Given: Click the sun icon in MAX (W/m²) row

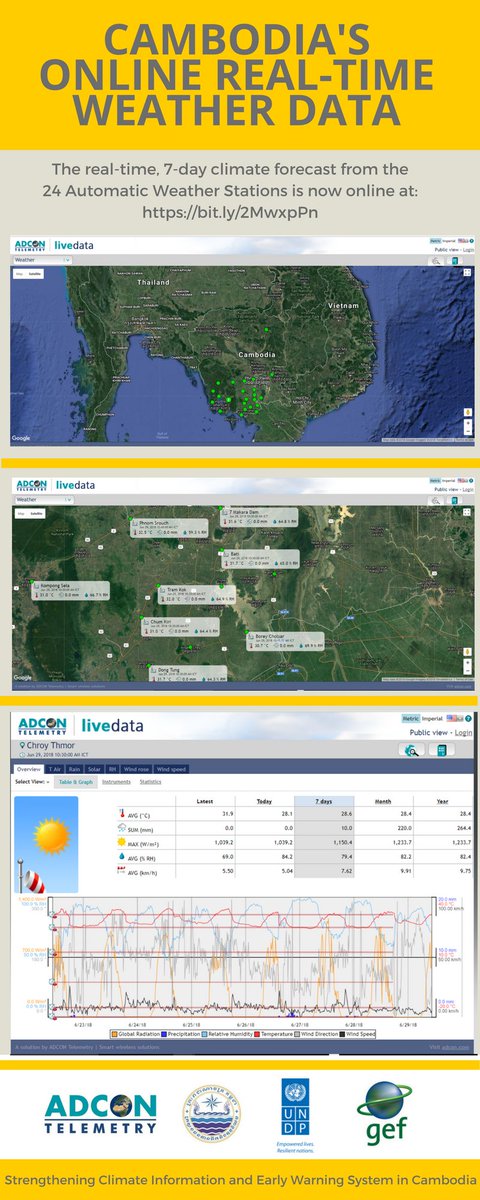Looking at the screenshot, I should click(x=121, y=841).
